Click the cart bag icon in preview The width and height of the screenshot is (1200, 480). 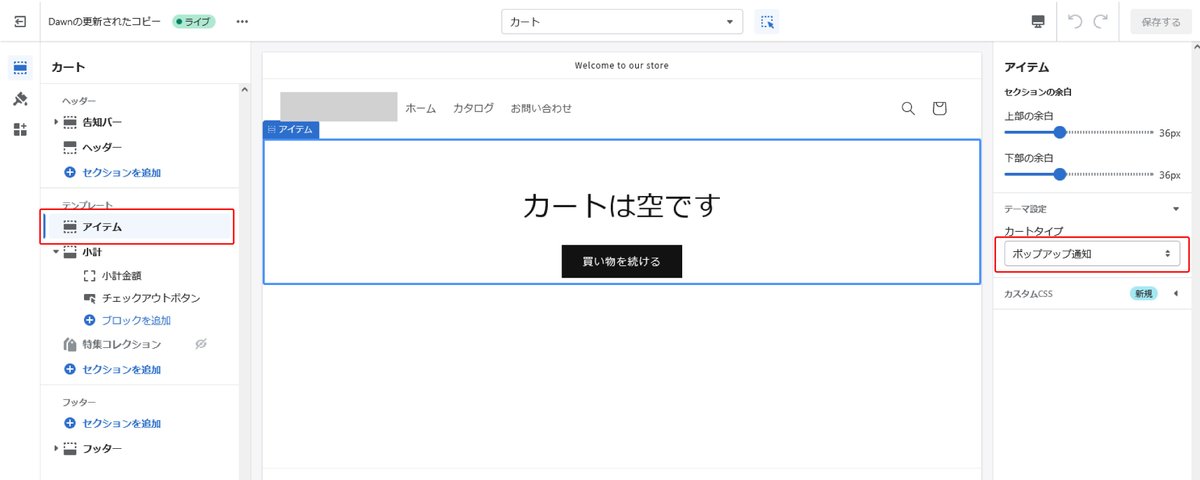[939, 108]
